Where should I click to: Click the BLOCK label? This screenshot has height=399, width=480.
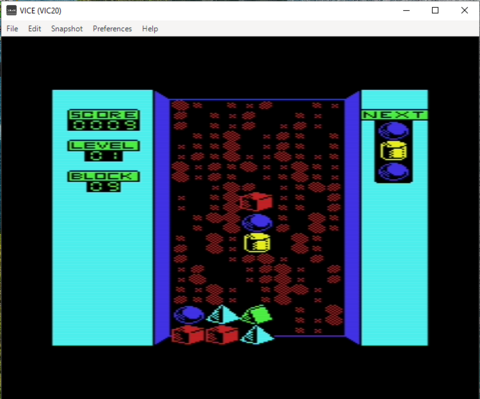(104, 176)
